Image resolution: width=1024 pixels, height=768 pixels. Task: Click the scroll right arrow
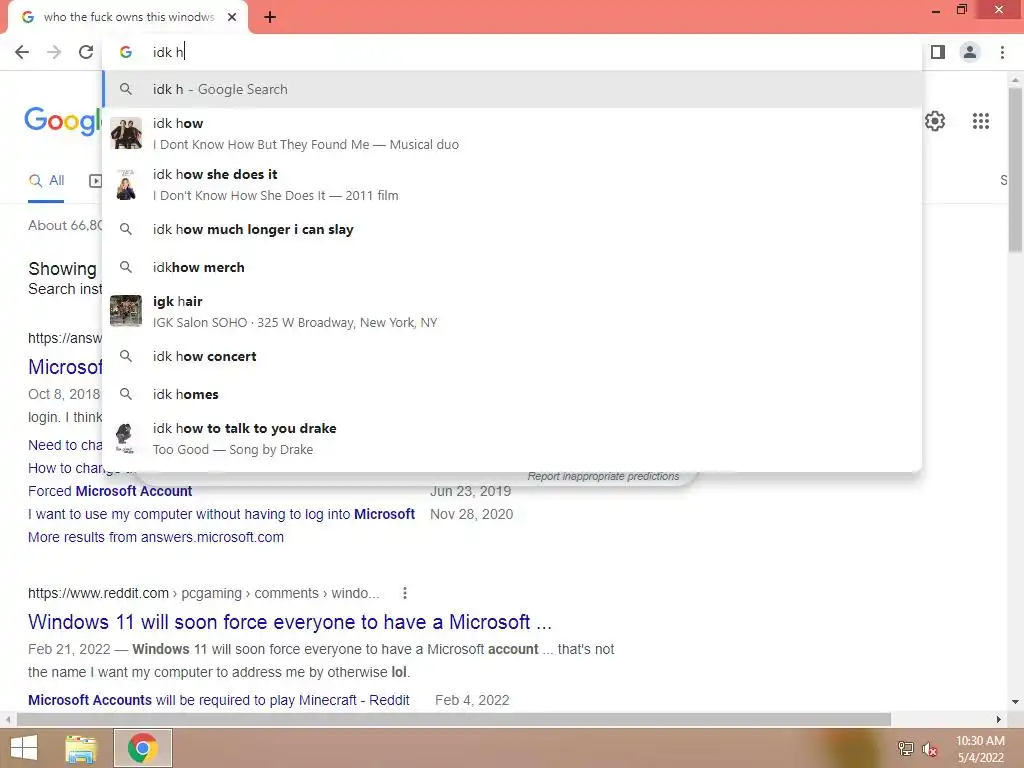[x=999, y=720]
